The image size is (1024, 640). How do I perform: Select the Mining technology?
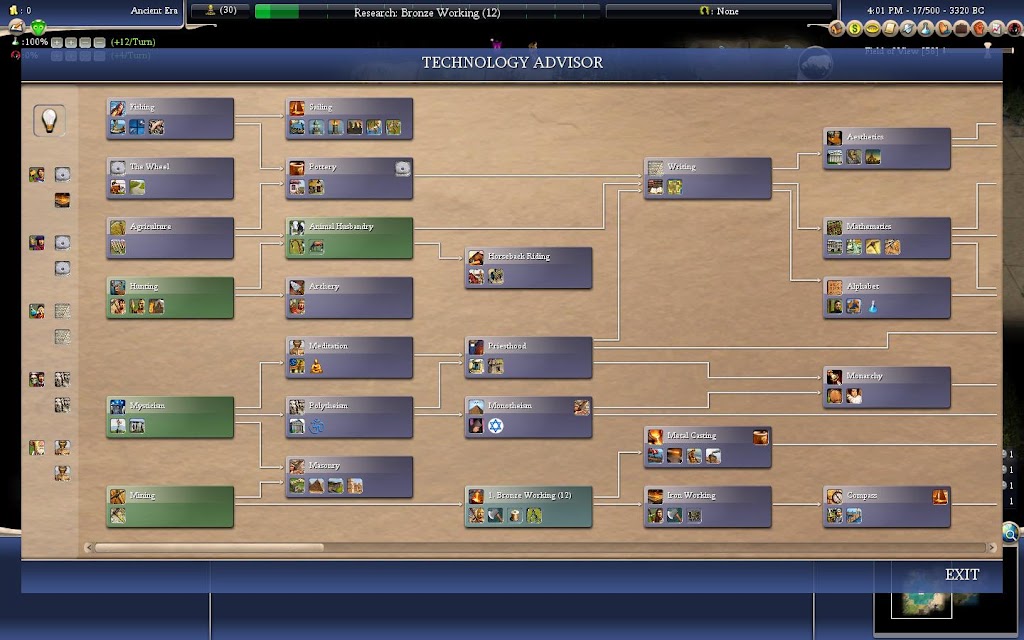(x=170, y=507)
